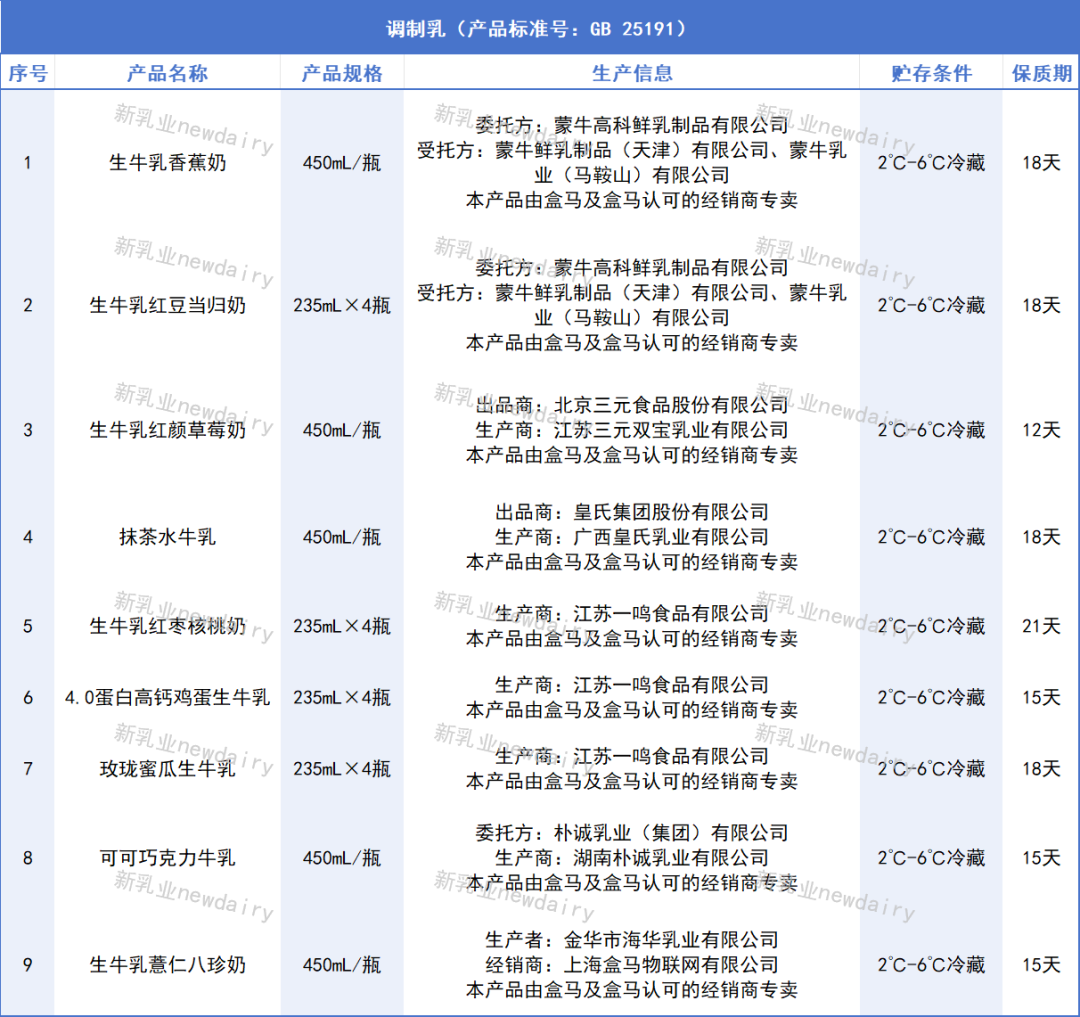This screenshot has width=1080, height=1017.
Task: Select the 贮存条件 column header
Action: (931, 73)
